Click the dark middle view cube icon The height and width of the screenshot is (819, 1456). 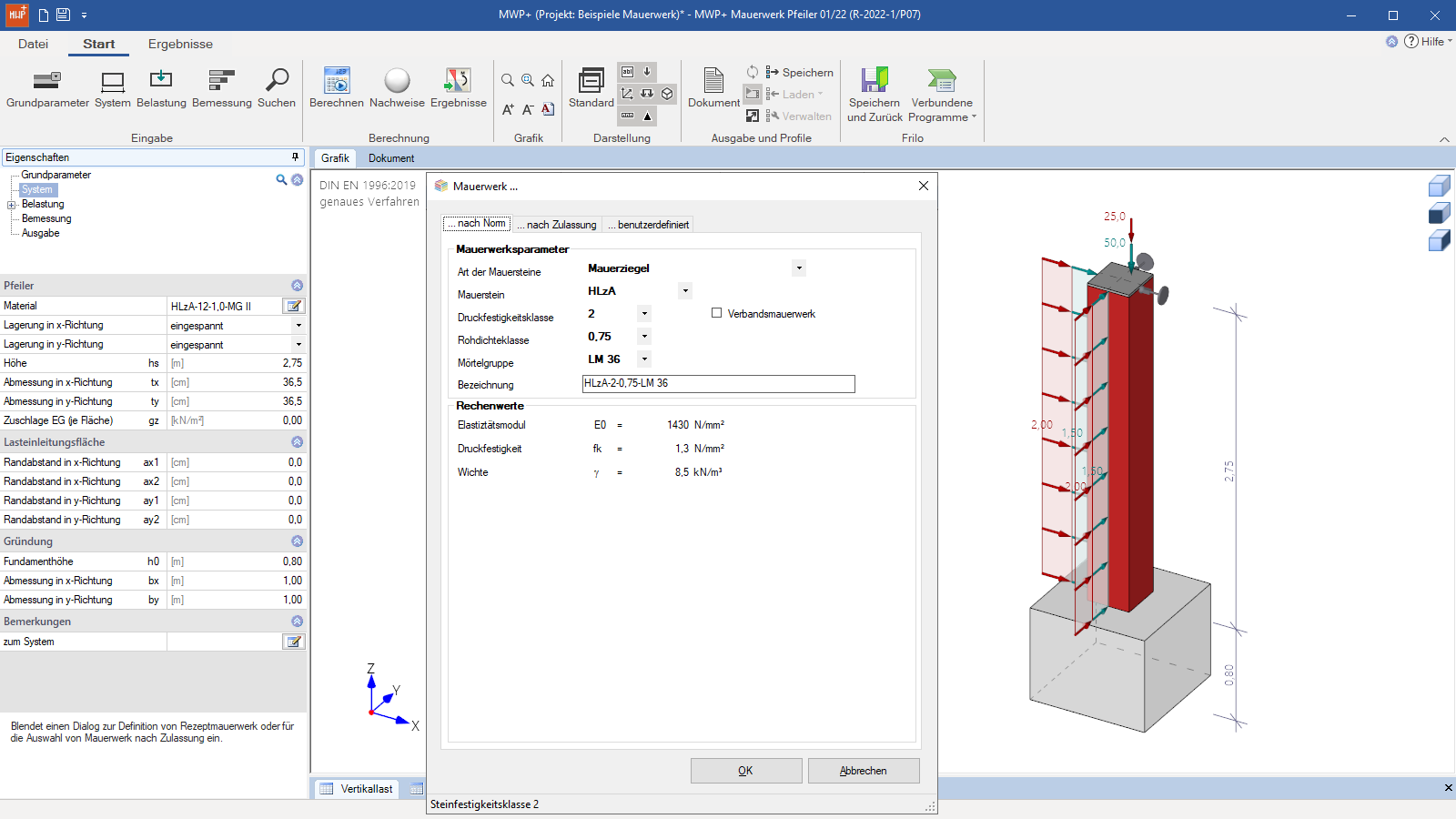1439,213
